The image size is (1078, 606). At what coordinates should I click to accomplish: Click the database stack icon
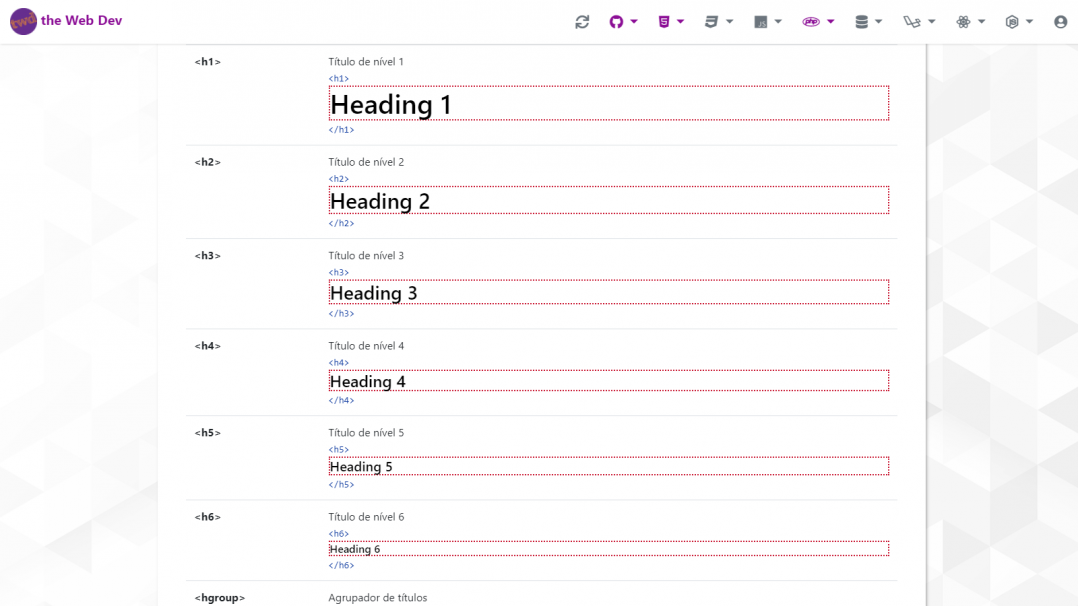862,22
